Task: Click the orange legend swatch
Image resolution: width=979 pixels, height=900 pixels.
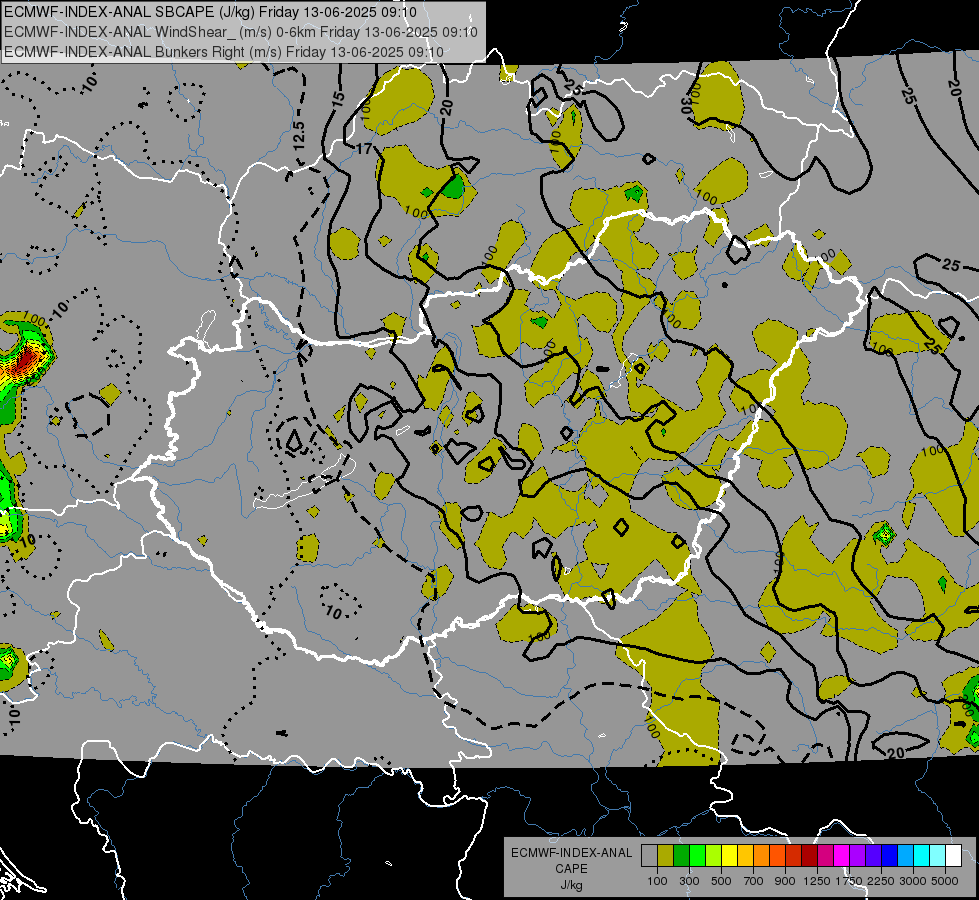Action: [x=762, y=856]
